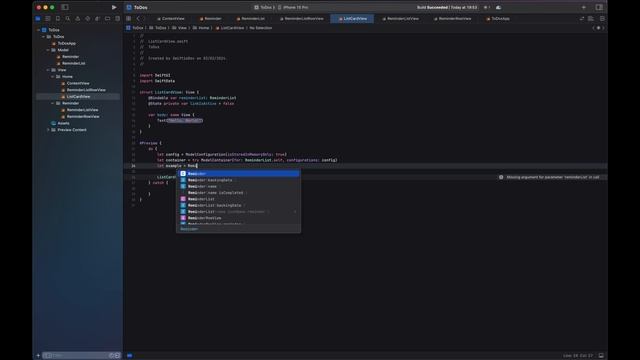This screenshot has width=640, height=360.
Task: Click the error icon beside Missing argument message
Action: pos(501,177)
